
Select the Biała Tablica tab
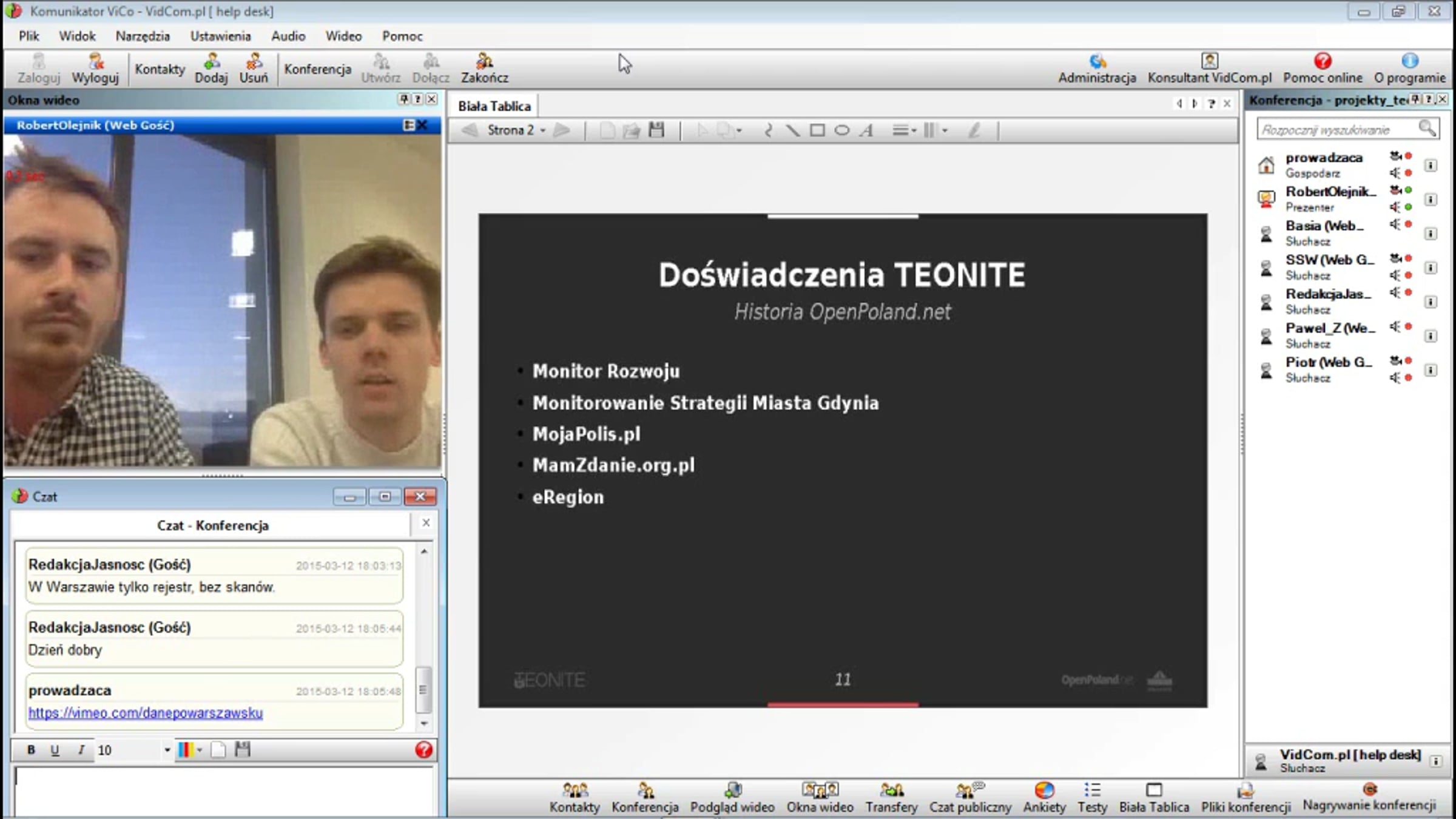click(494, 106)
